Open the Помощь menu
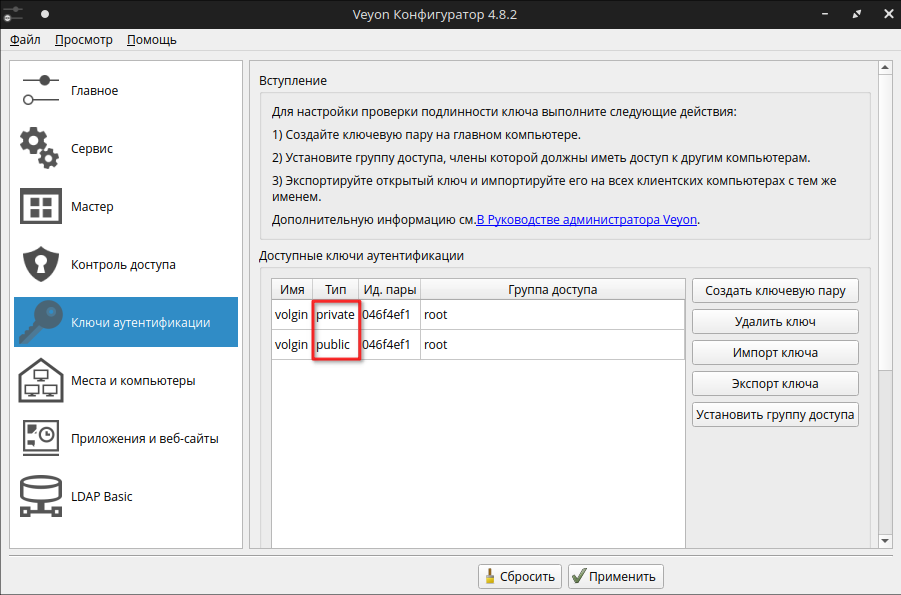Image resolution: width=901 pixels, height=595 pixels. click(x=152, y=40)
